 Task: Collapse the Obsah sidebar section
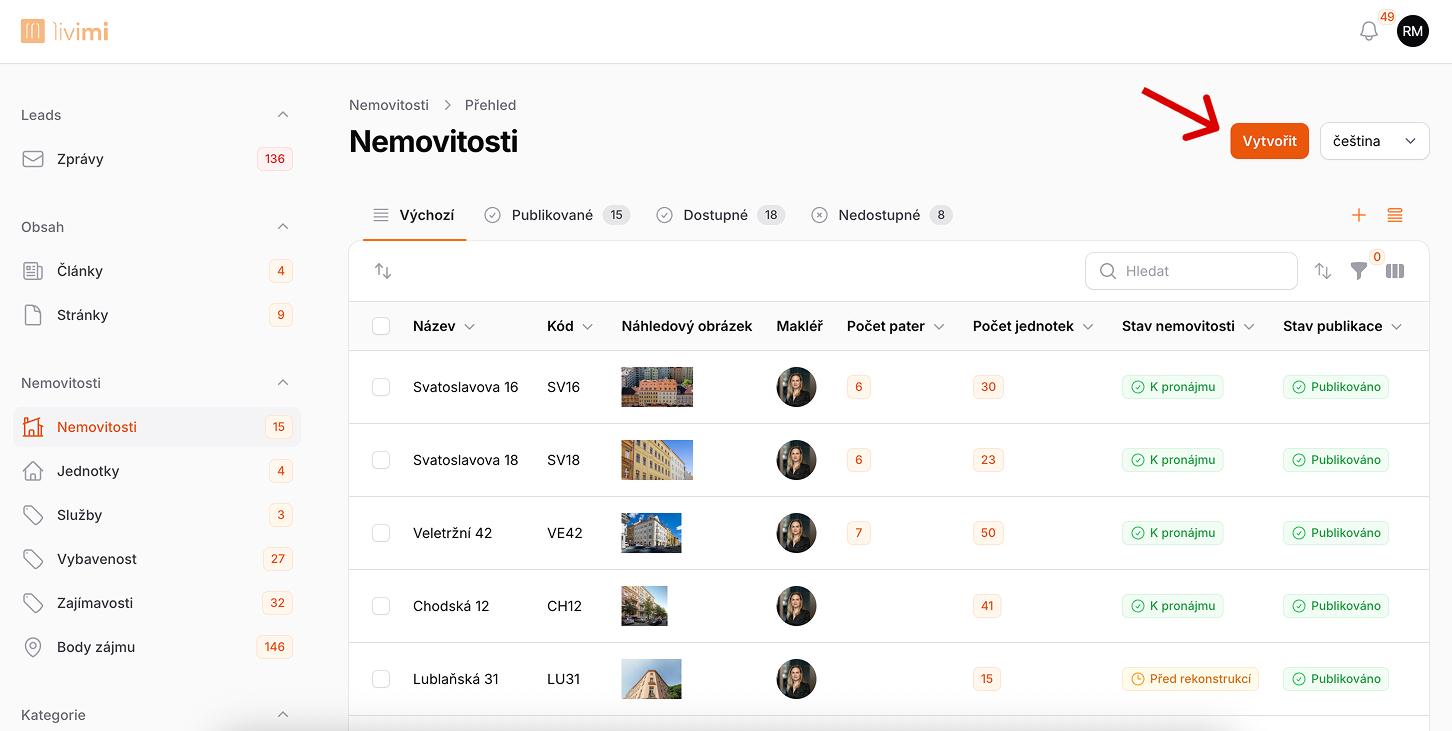click(x=283, y=227)
